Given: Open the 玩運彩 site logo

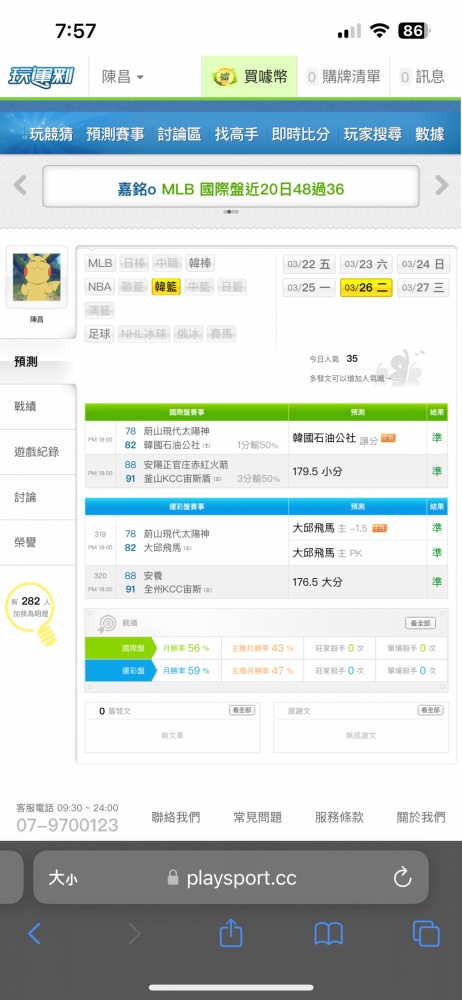Looking at the screenshot, I should point(41,77).
